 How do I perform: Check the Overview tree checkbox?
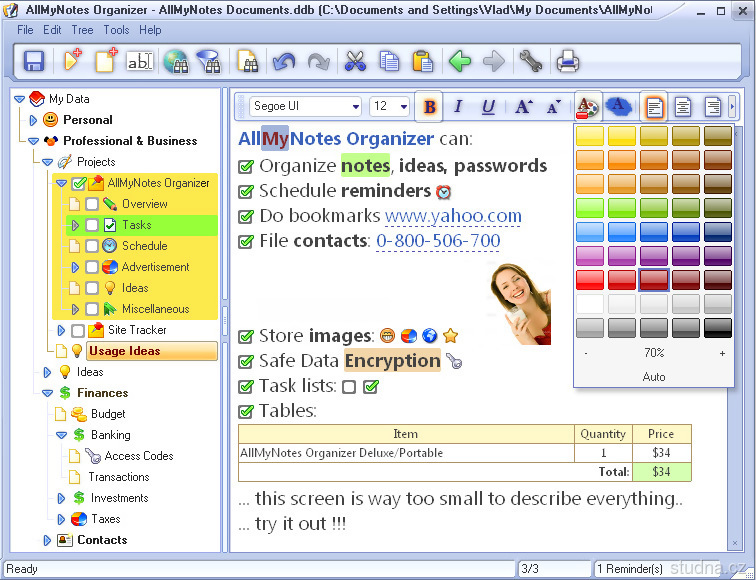(92, 204)
